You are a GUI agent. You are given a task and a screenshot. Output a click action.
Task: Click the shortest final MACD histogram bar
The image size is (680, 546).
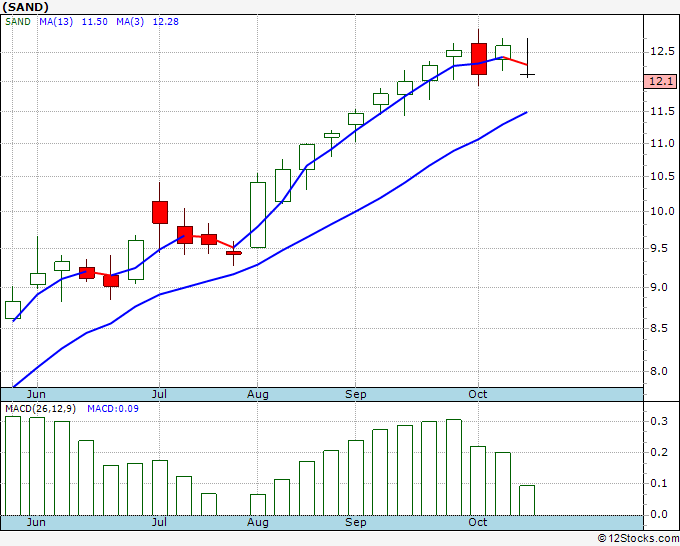tap(527, 500)
